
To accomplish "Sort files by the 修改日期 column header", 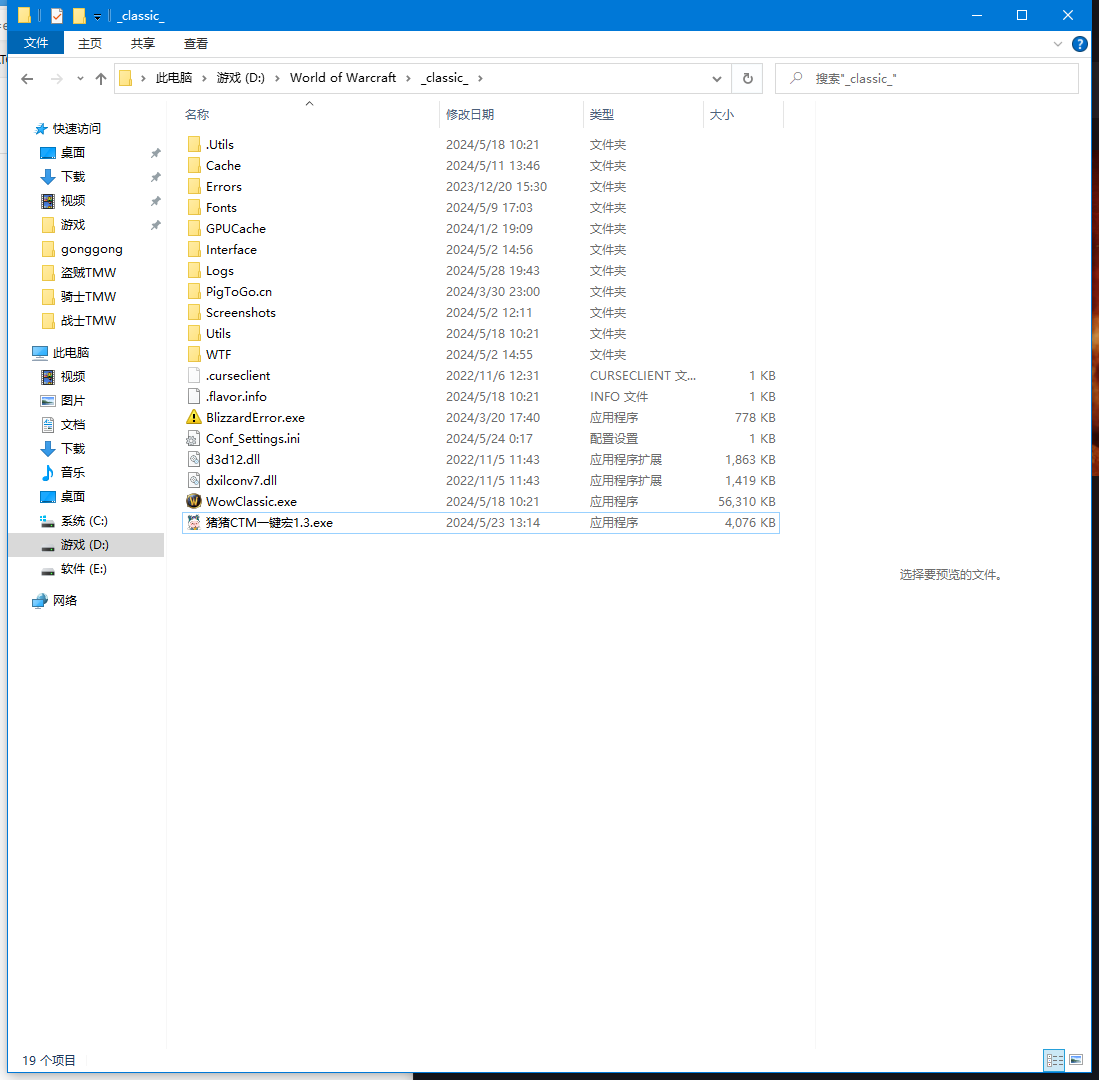I will coord(470,115).
